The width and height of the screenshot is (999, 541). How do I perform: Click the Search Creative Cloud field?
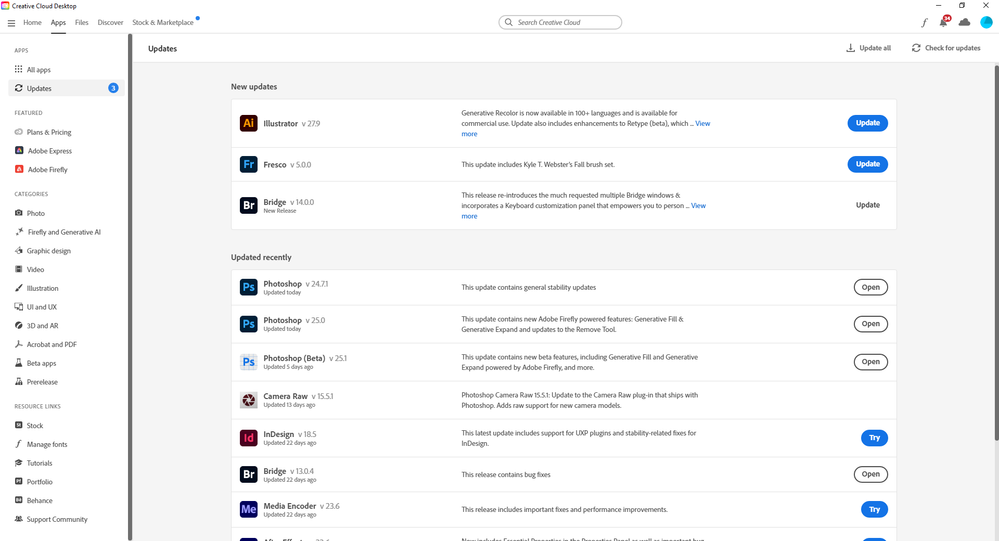pyautogui.click(x=560, y=22)
